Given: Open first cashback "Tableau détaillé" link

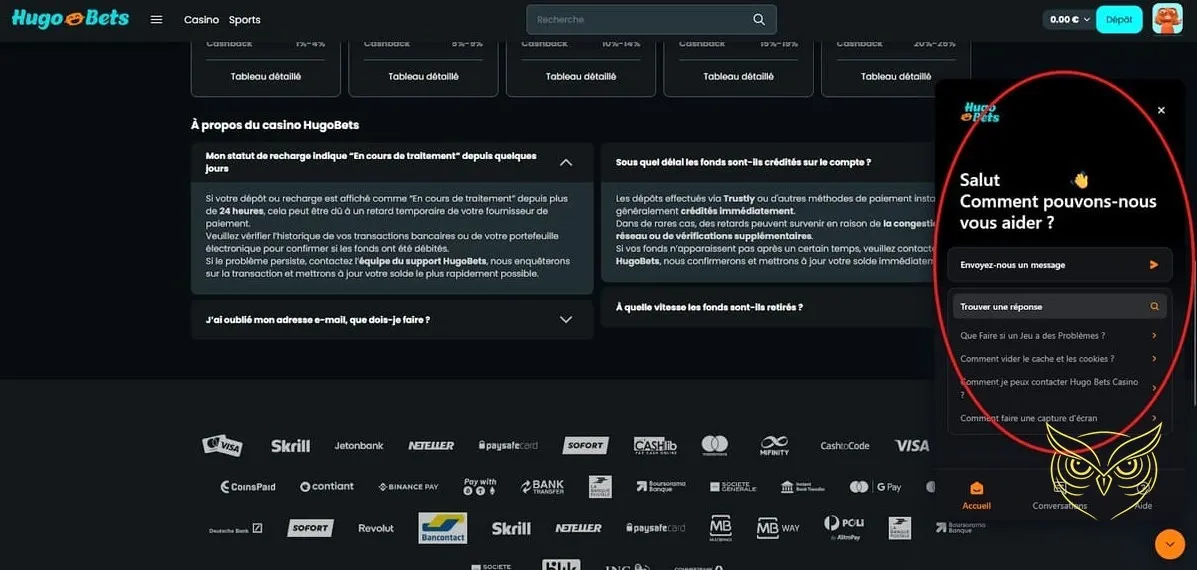Looking at the screenshot, I should tap(265, 76).
